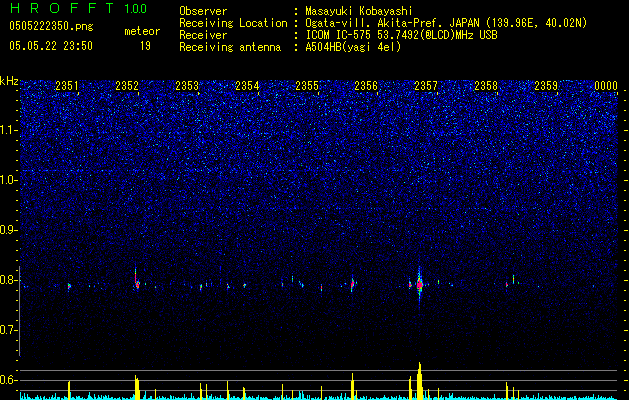The width and height of the screenshot is (629, 400).
Task: Click the 0.6 kHz axis label
Action: pos(9,380)
